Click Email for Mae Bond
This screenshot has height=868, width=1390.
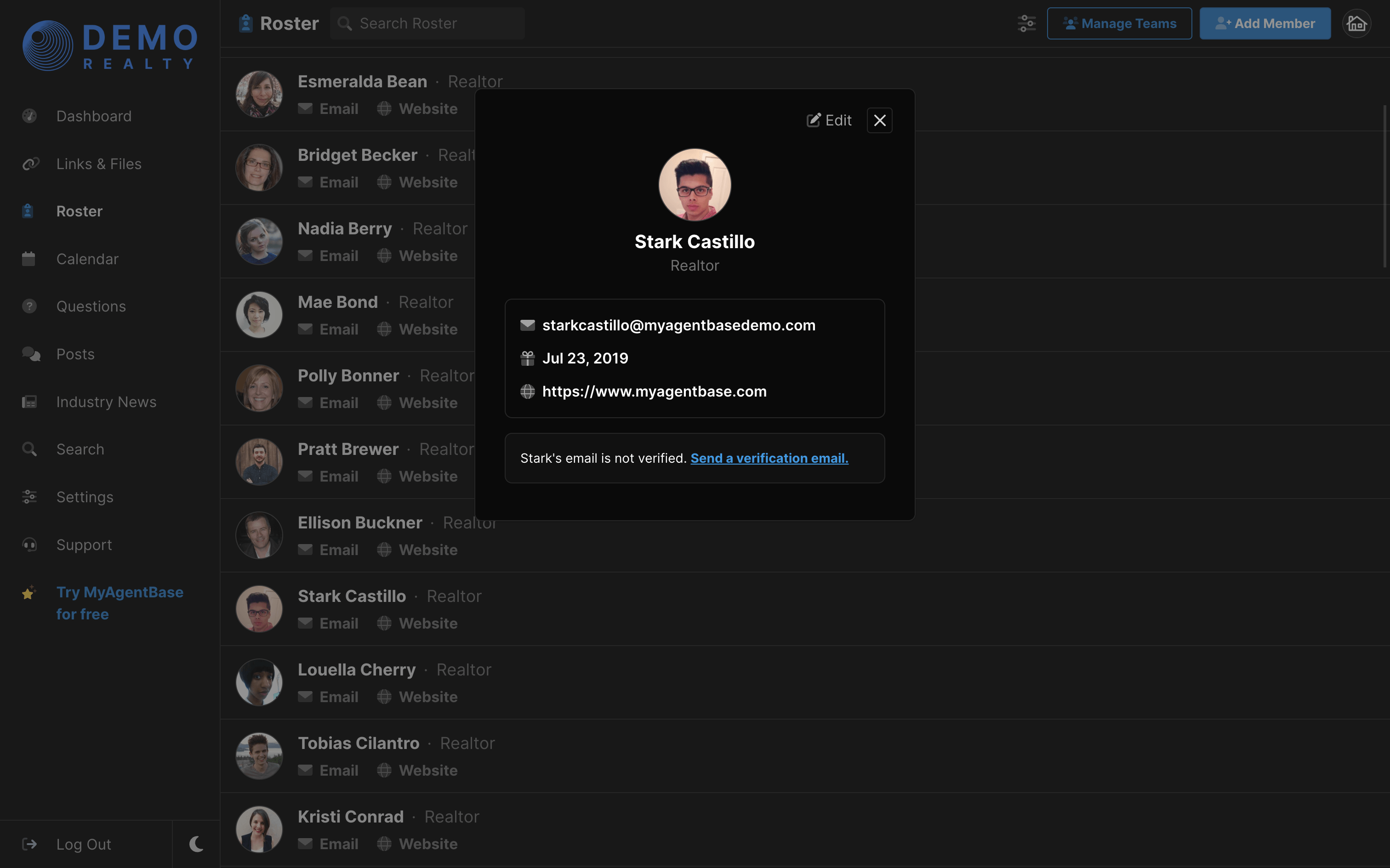(x=328, y=329)
